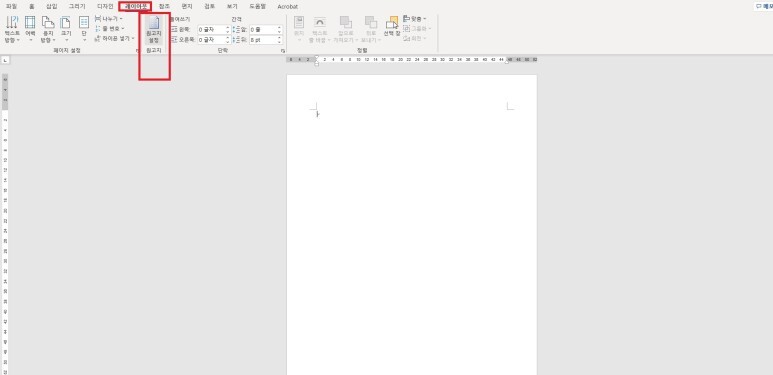Switch to the 레이아웃 (Layout) tab

click(x=136, y=6)
